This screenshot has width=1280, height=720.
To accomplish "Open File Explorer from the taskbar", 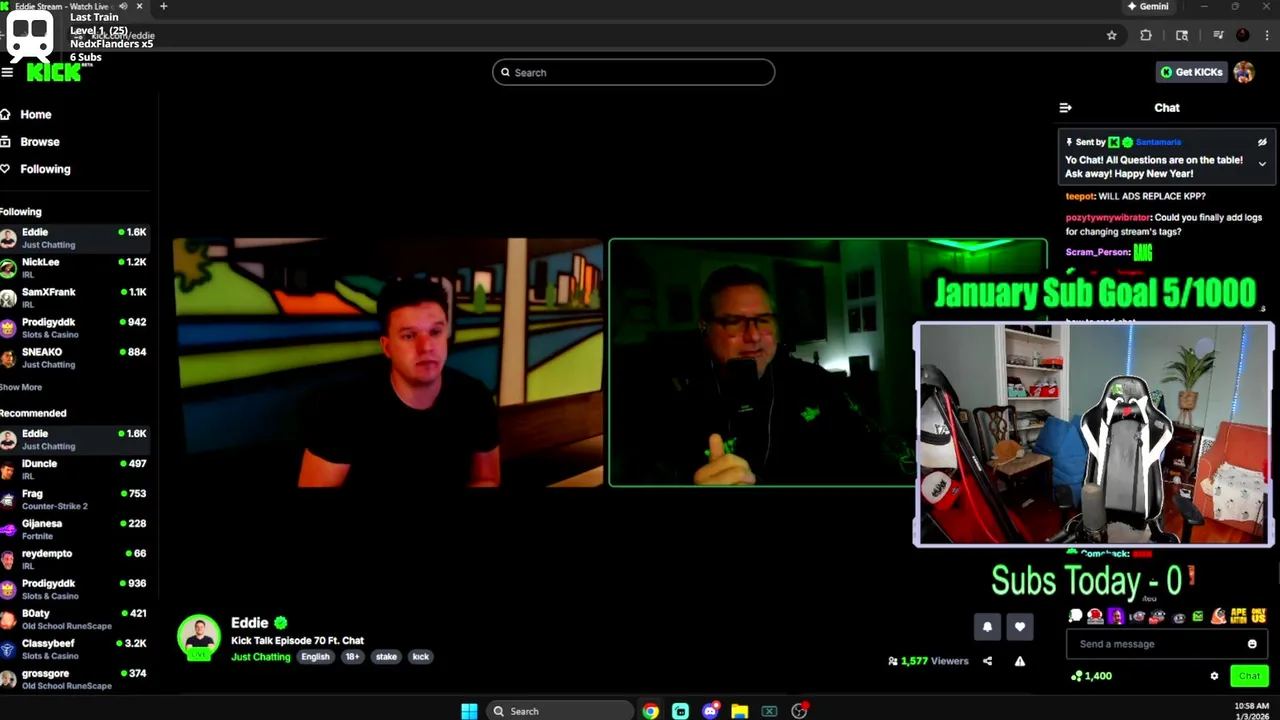I will tap(739, 711).
